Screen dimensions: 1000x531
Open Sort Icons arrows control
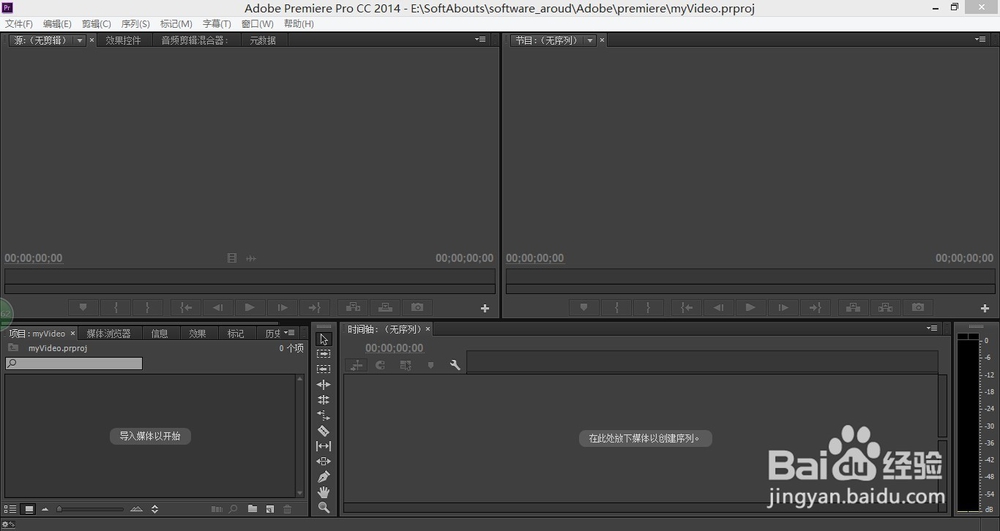[x=154, y=509]
